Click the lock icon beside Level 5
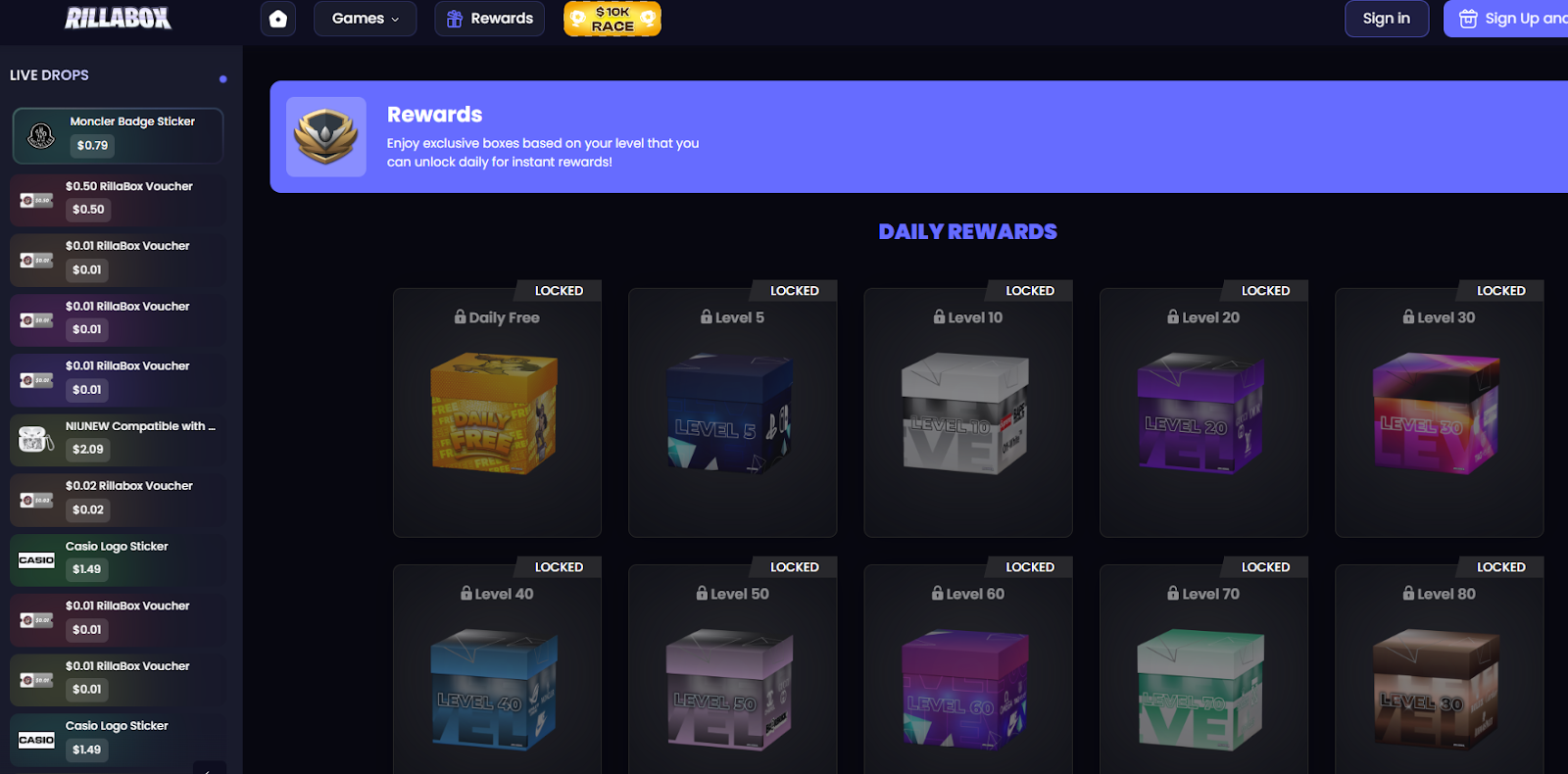Image resolution: width=1568 pixels, height=774 pixels. (706, 316)
